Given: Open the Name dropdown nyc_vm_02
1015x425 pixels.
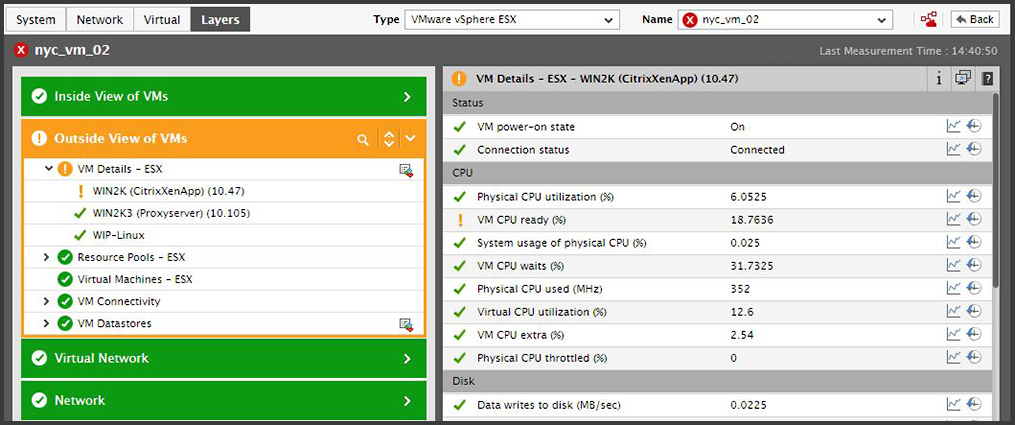Looking at the screenshot, I should [785, 19].
